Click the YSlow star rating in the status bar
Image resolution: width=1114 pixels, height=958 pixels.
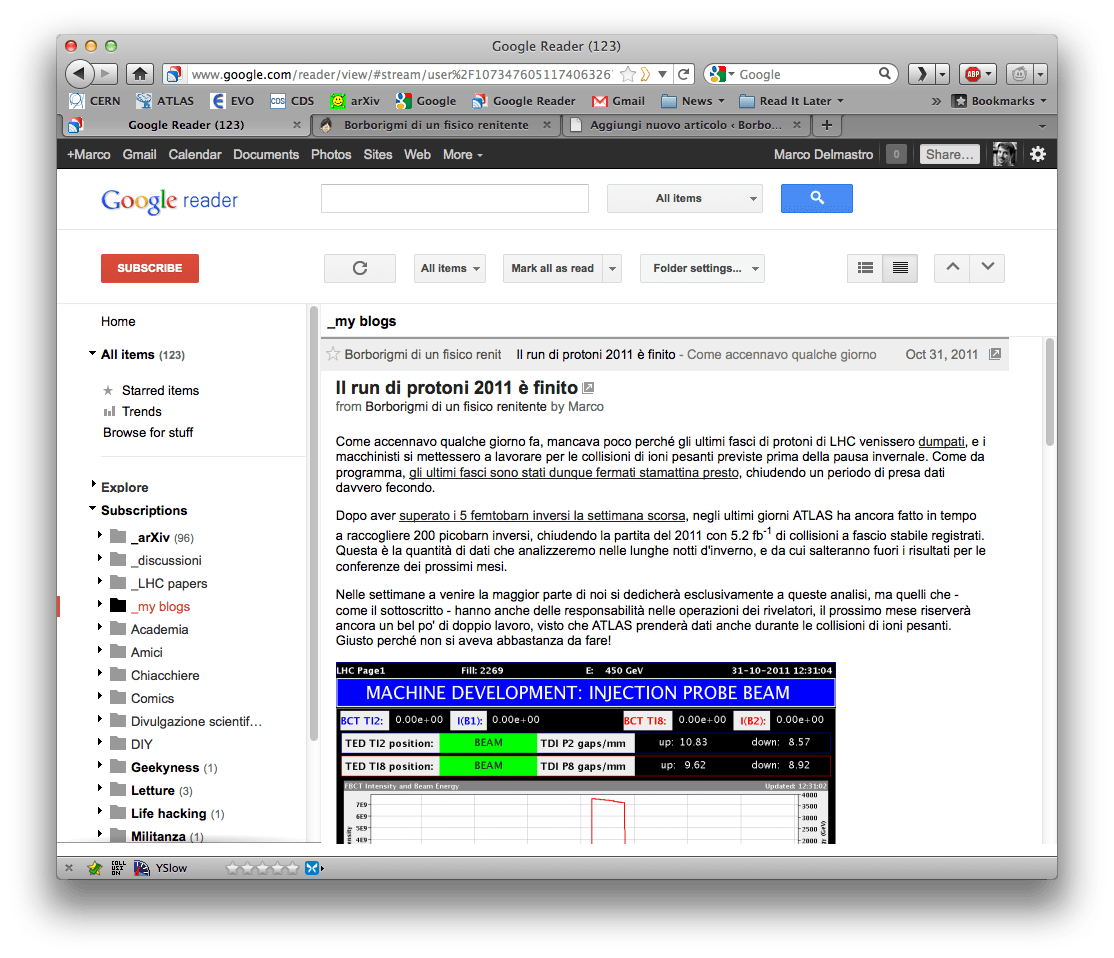[263, 868]
